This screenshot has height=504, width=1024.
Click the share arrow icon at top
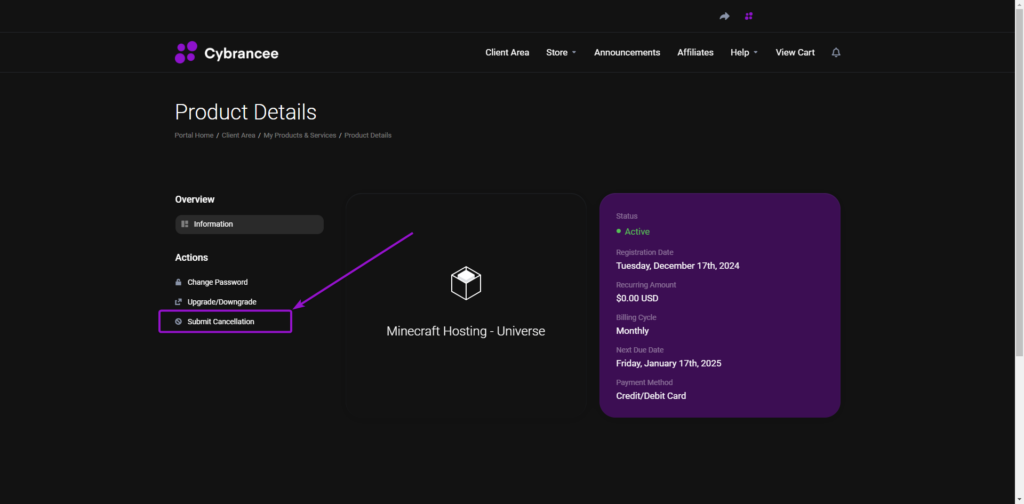point(724,16)
